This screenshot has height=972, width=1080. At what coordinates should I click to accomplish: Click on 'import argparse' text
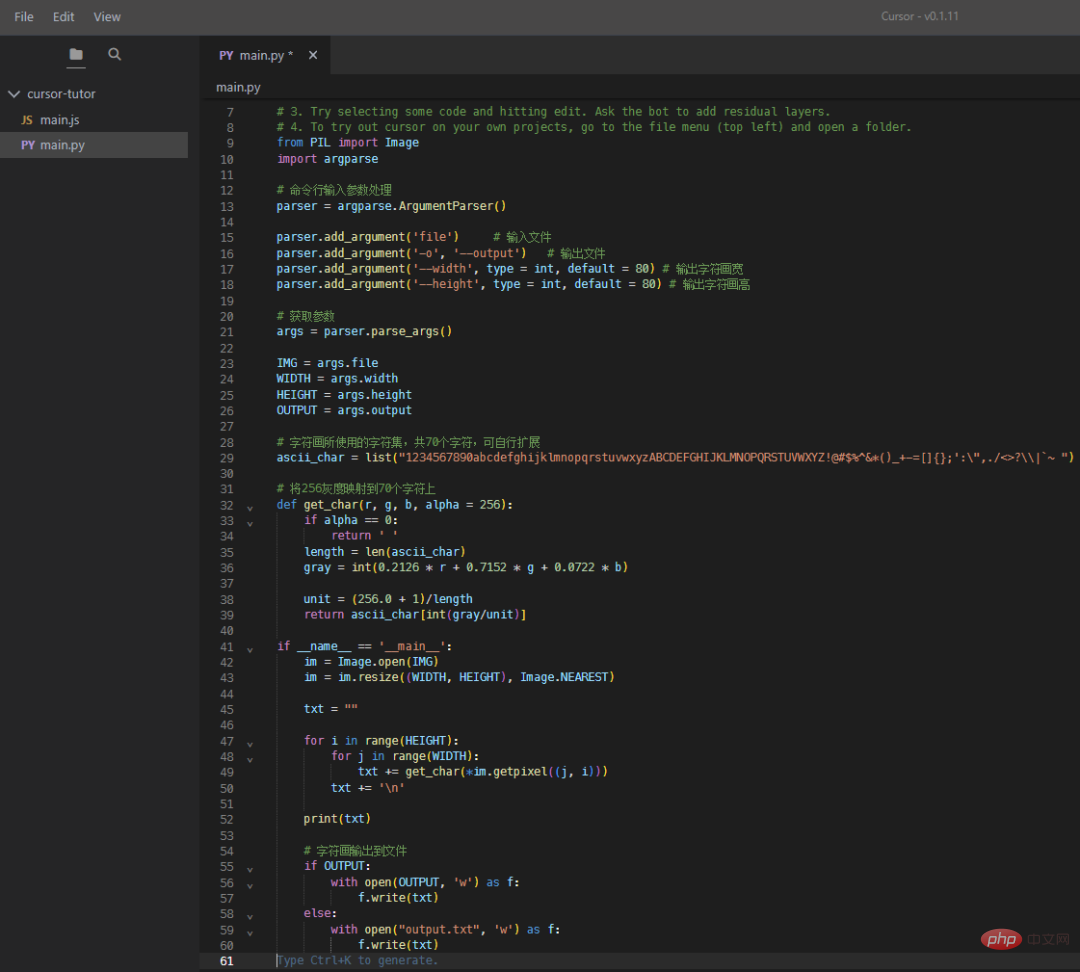pos(328,159)
